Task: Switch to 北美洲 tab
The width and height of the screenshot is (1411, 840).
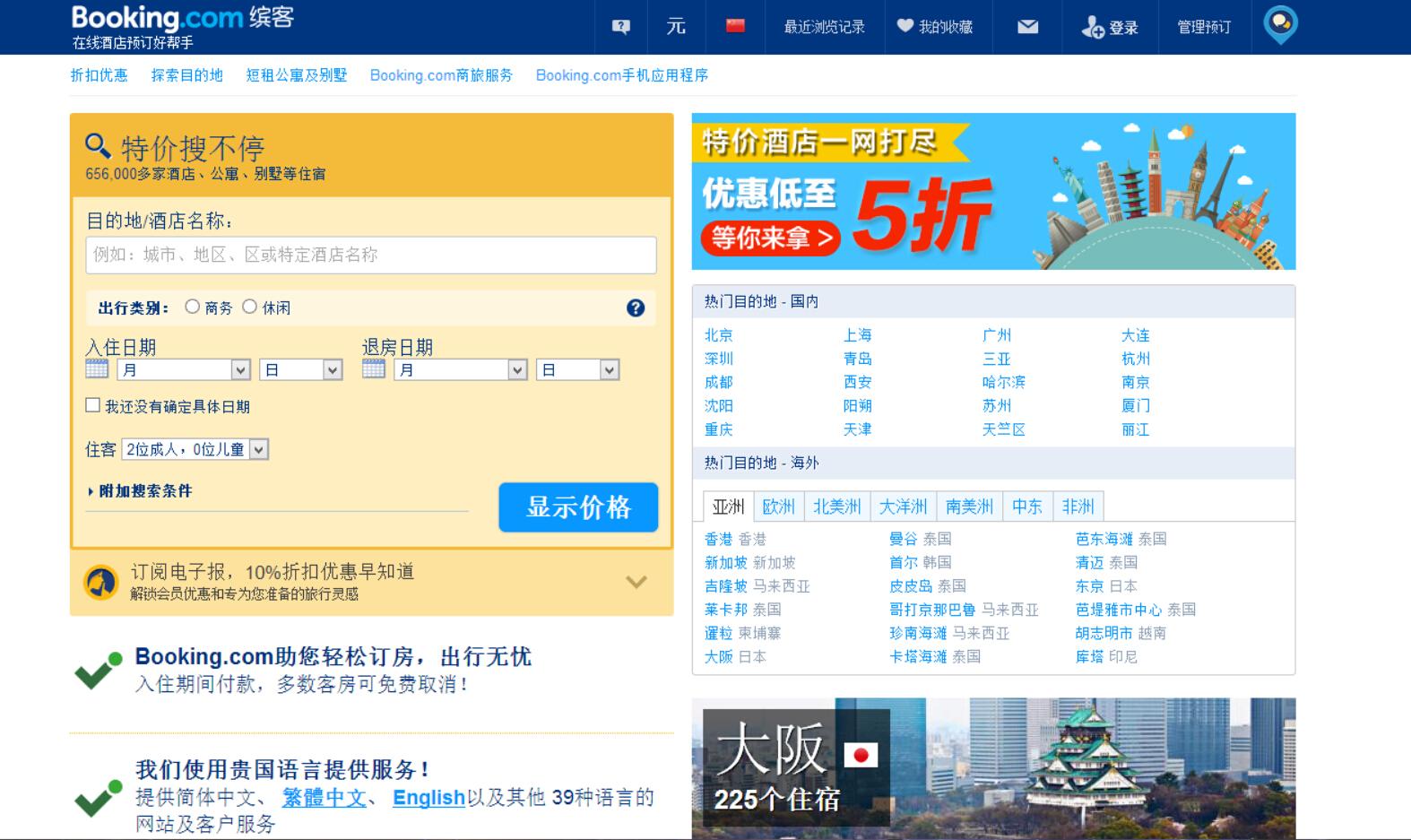Action: pyautogui.click(x=837, y=507)
